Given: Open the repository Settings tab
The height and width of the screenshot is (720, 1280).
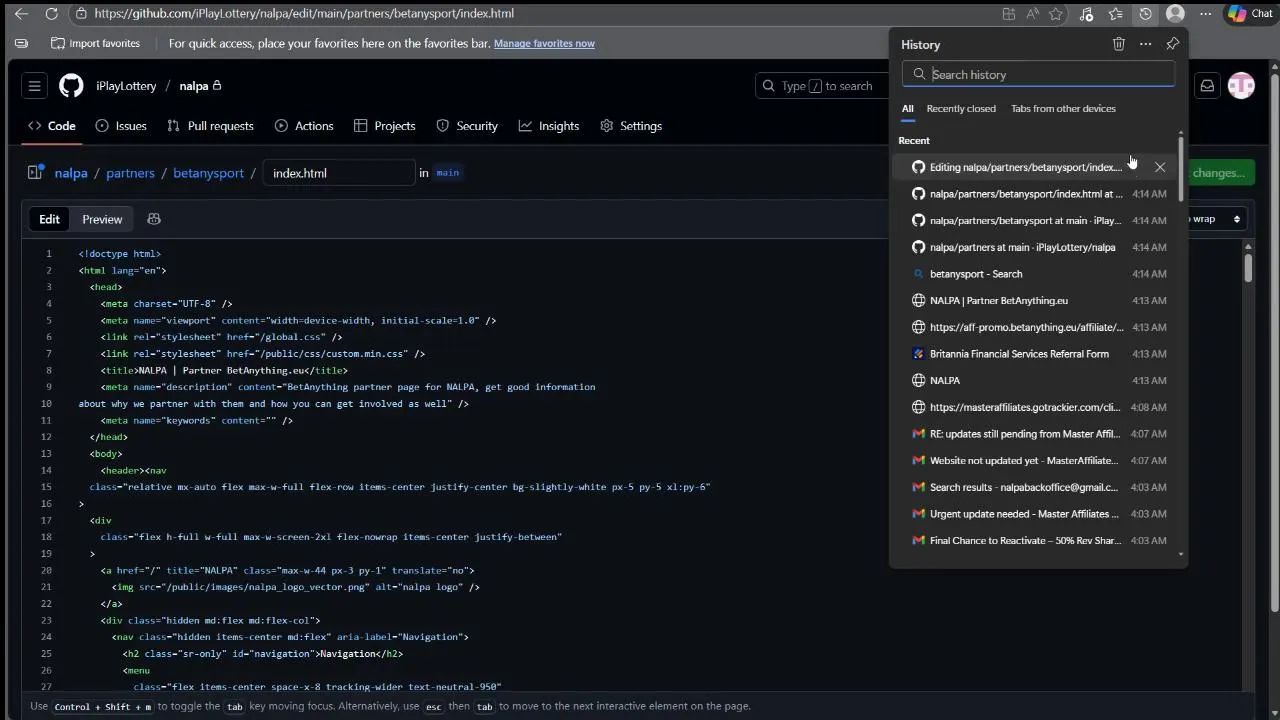Looking at the screenshot, I should (x=631, y=126).
